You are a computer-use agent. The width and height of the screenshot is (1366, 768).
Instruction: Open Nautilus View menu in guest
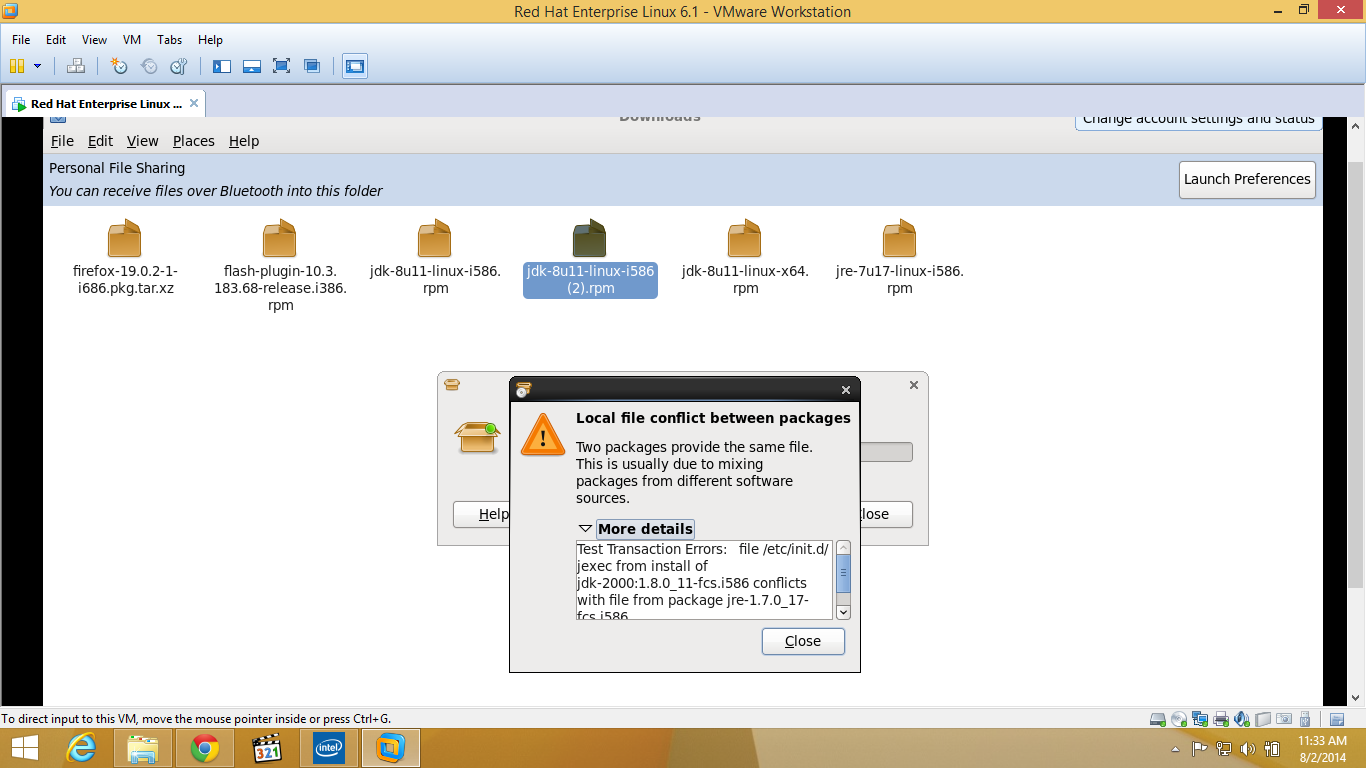143,141
